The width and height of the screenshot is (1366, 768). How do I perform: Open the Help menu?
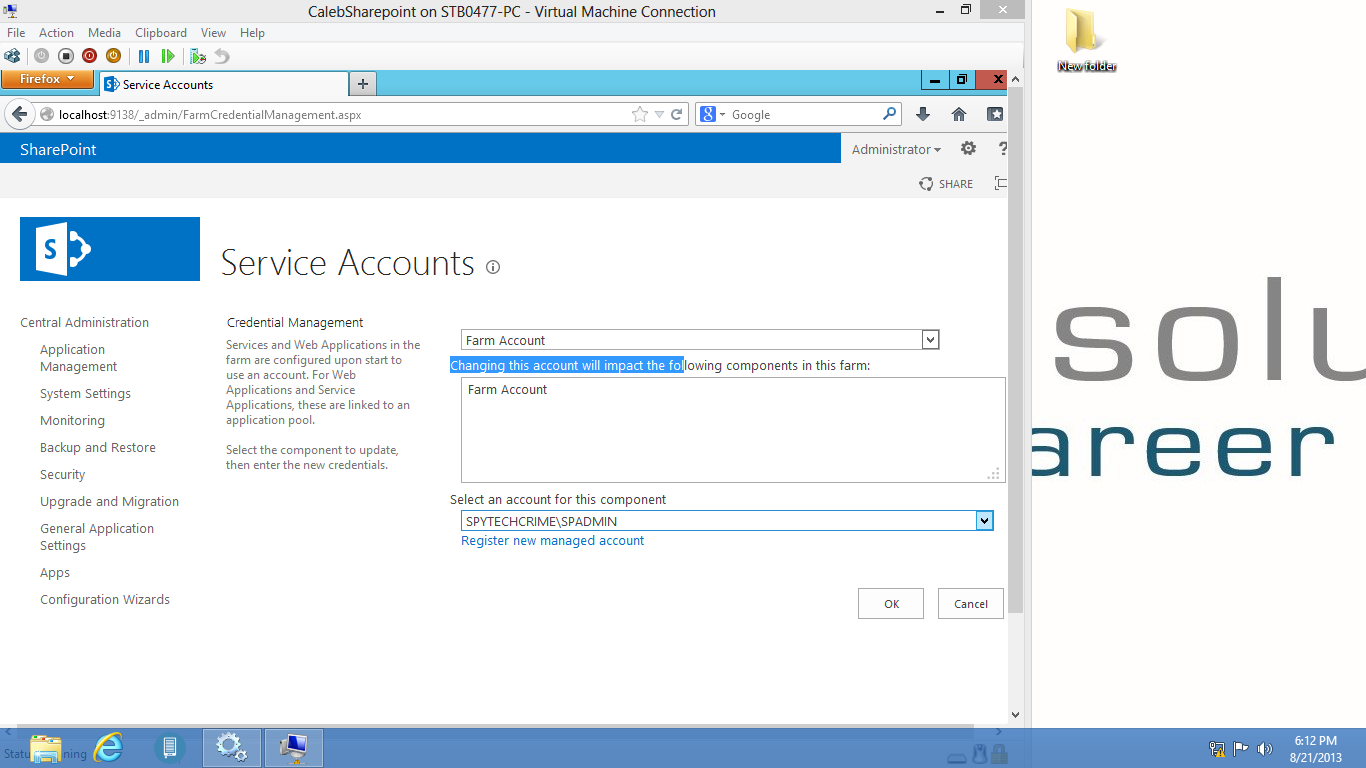click(253, 33)
